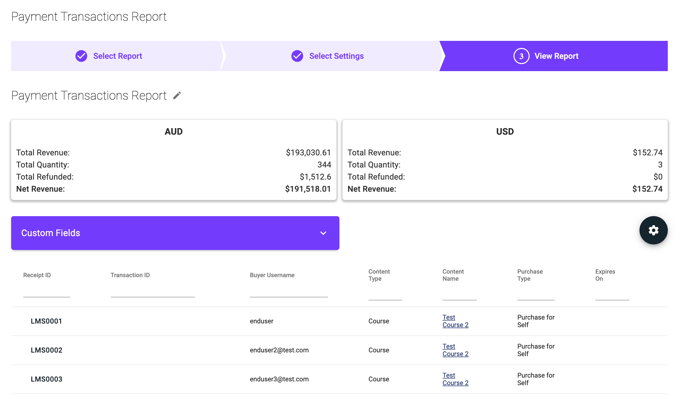Image resolution: width=688 pixels, height=399 pixels.
Task: Click the Purchase Type column header
Action: [x=530, y=275]
